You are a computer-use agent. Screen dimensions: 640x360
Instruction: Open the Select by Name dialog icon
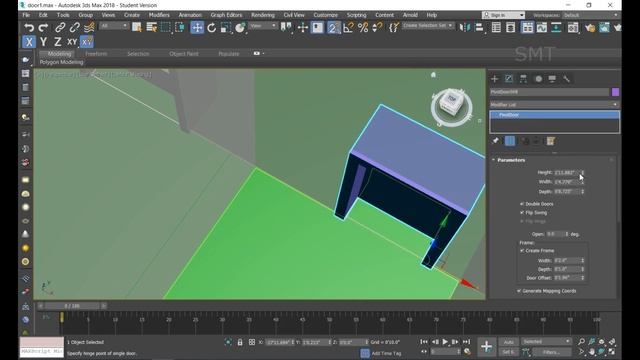point(151,27)
